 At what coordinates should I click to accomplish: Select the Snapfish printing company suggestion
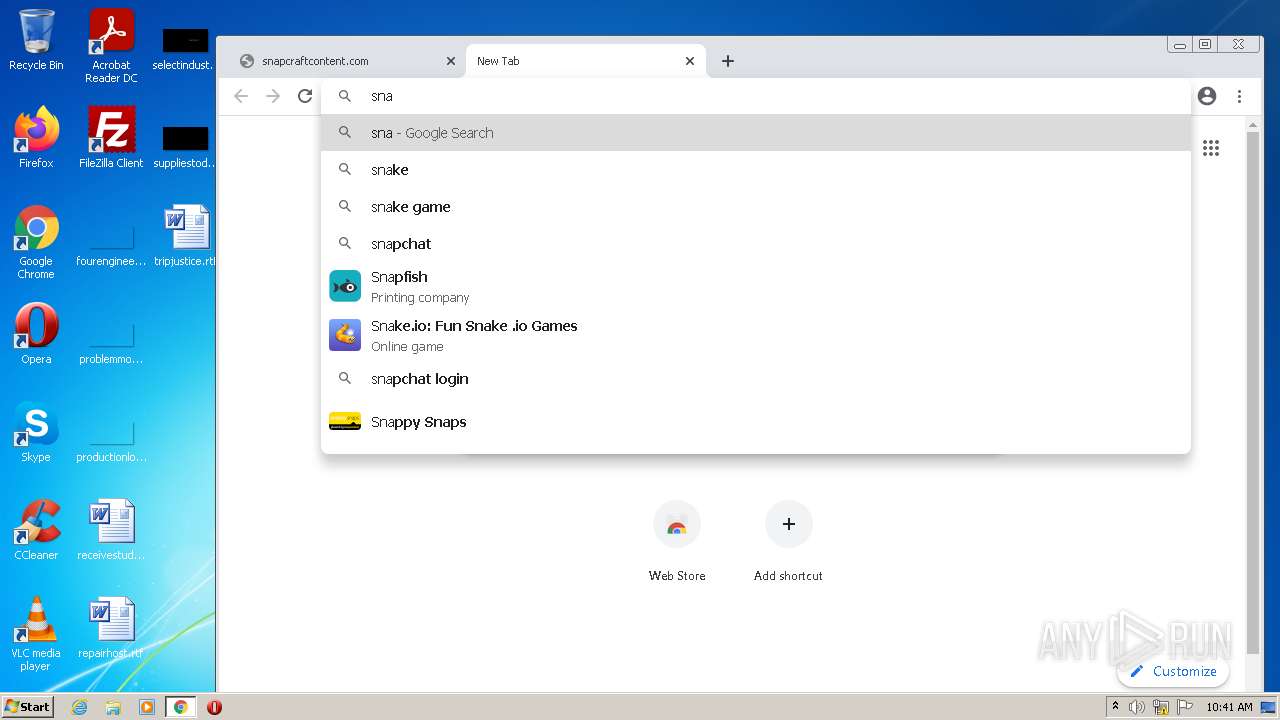[756, 286]
